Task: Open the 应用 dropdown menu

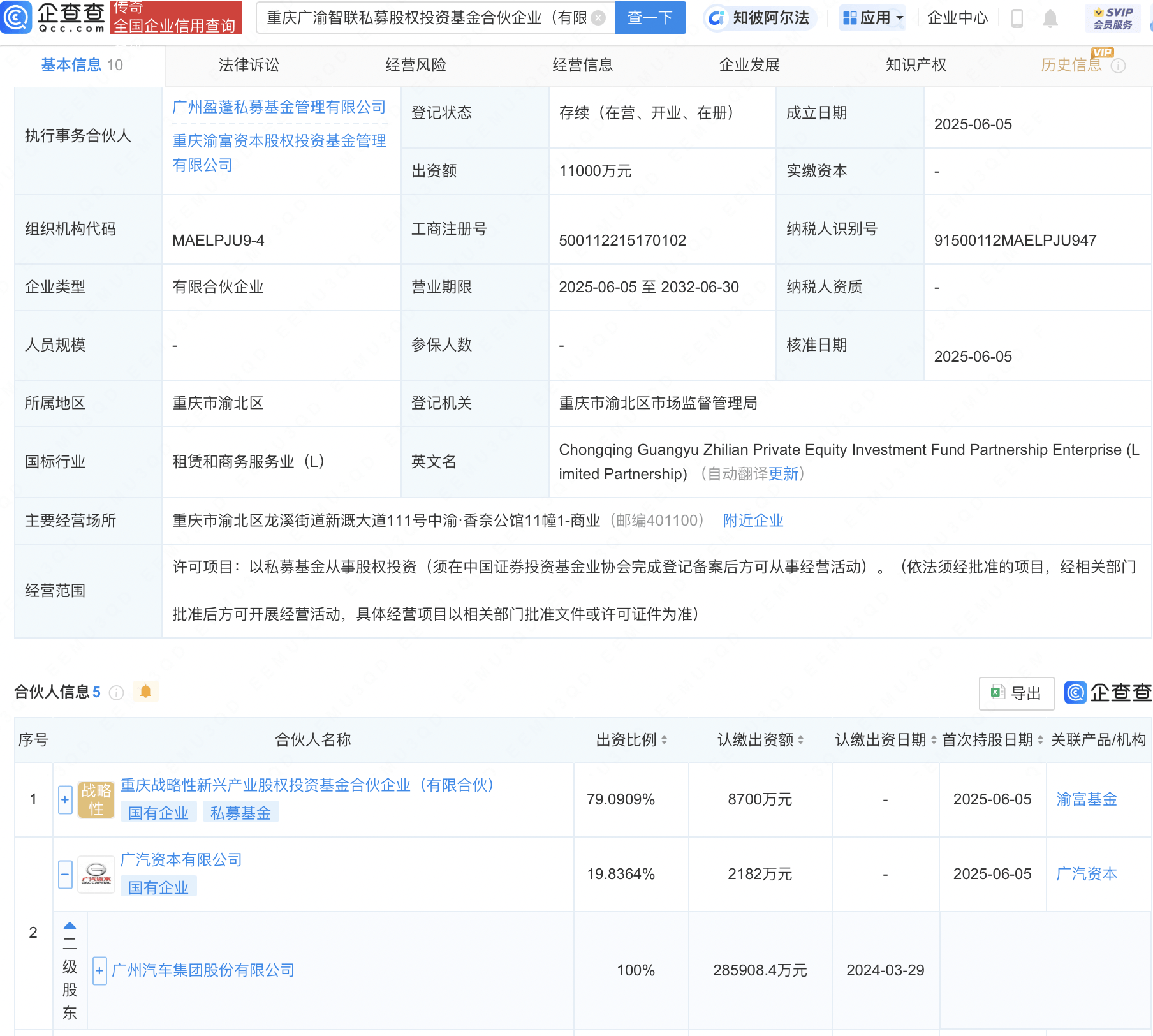Action: point(872,18)
